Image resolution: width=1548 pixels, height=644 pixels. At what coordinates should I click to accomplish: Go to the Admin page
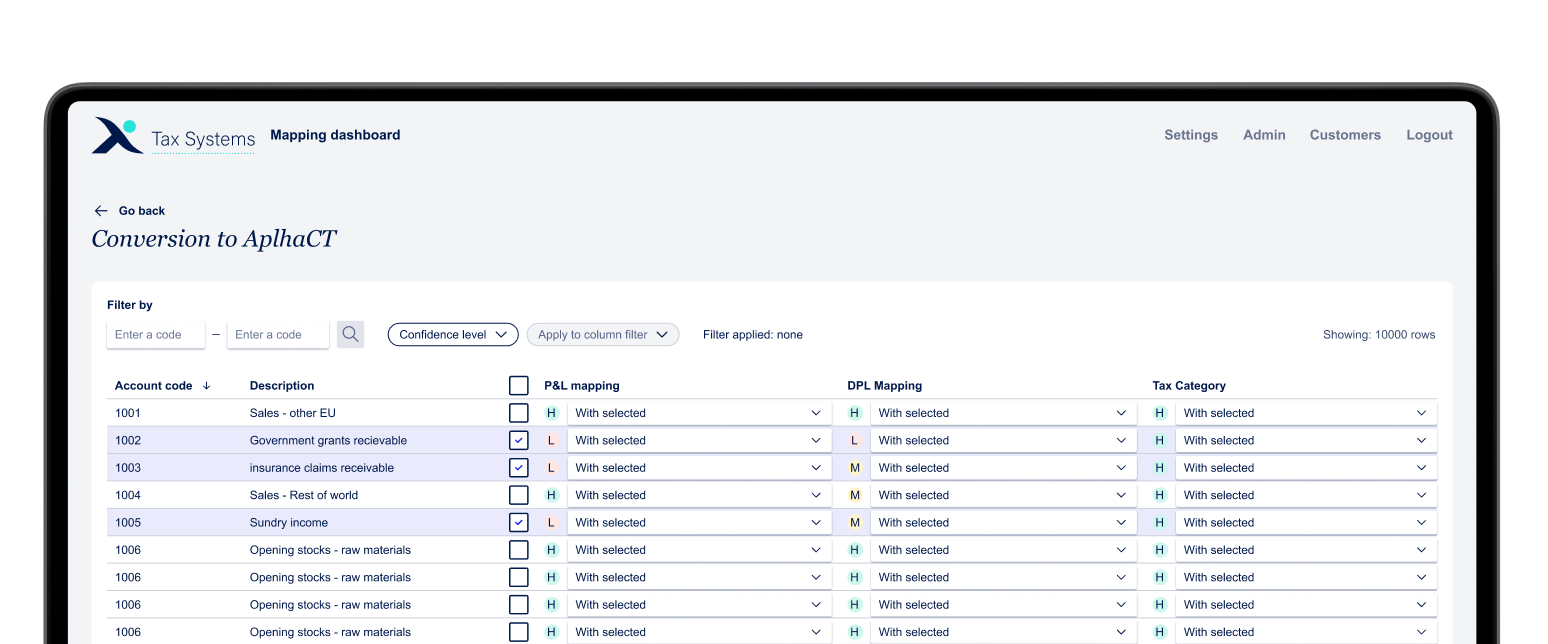click(1264, 135)
